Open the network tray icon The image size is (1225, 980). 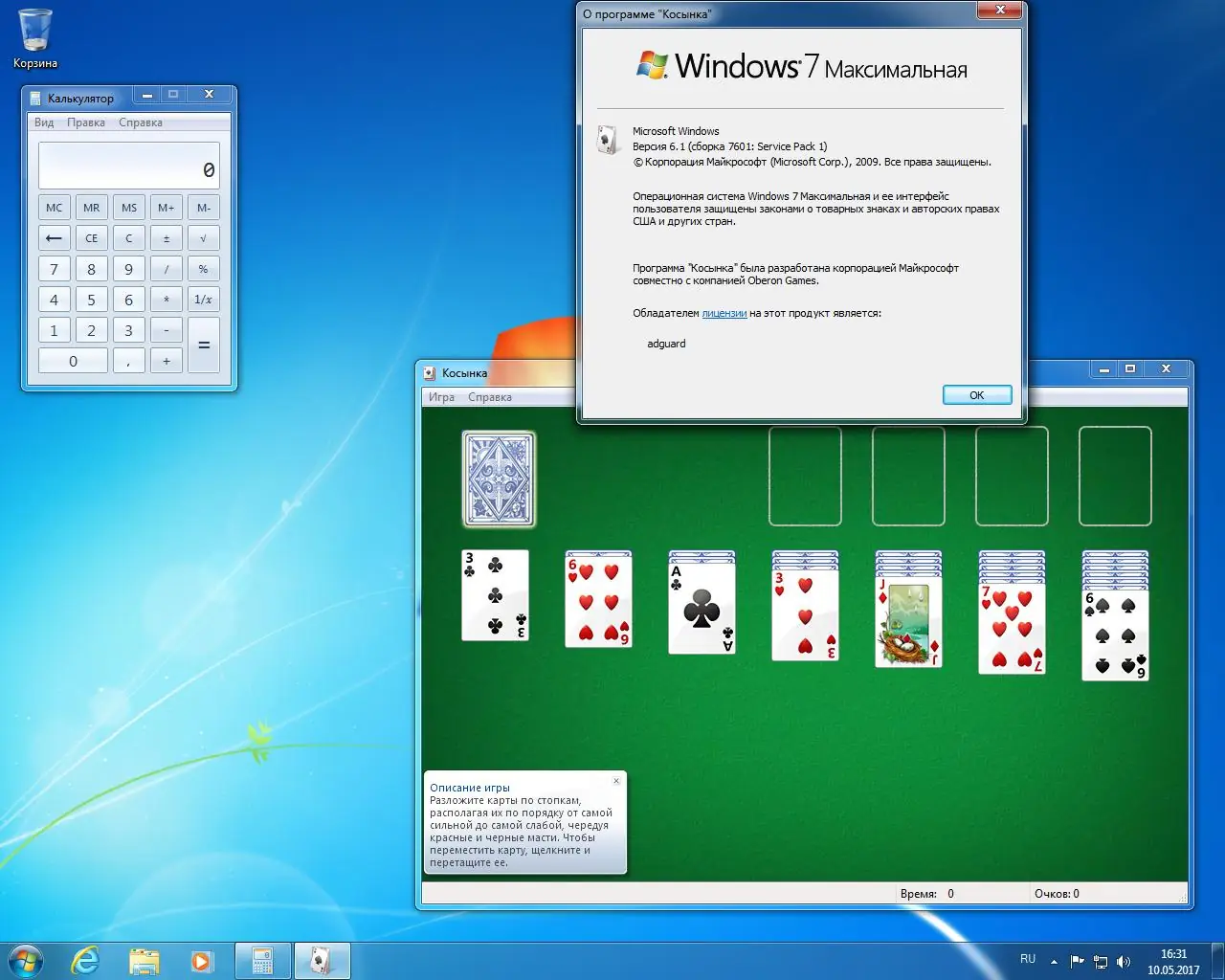[1101, 961]
